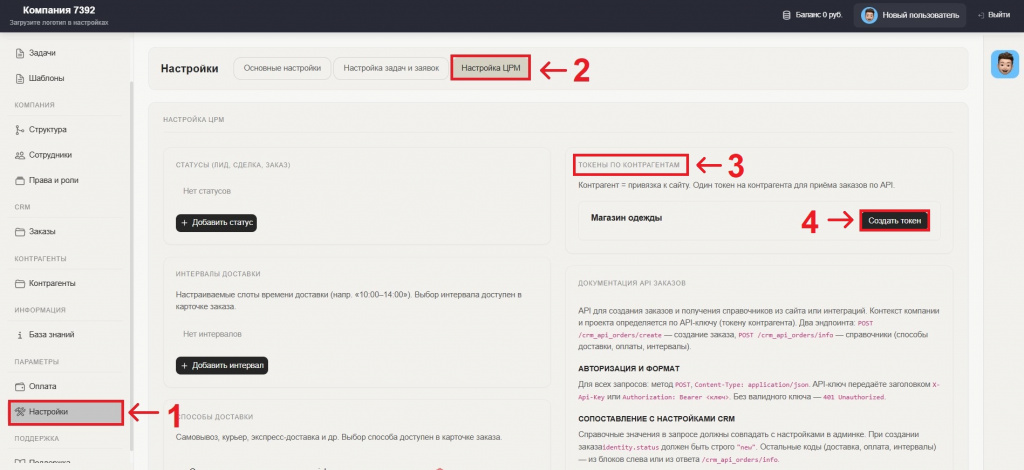
Task: Open База знаний info icon
Action: (x=20, y=335)
